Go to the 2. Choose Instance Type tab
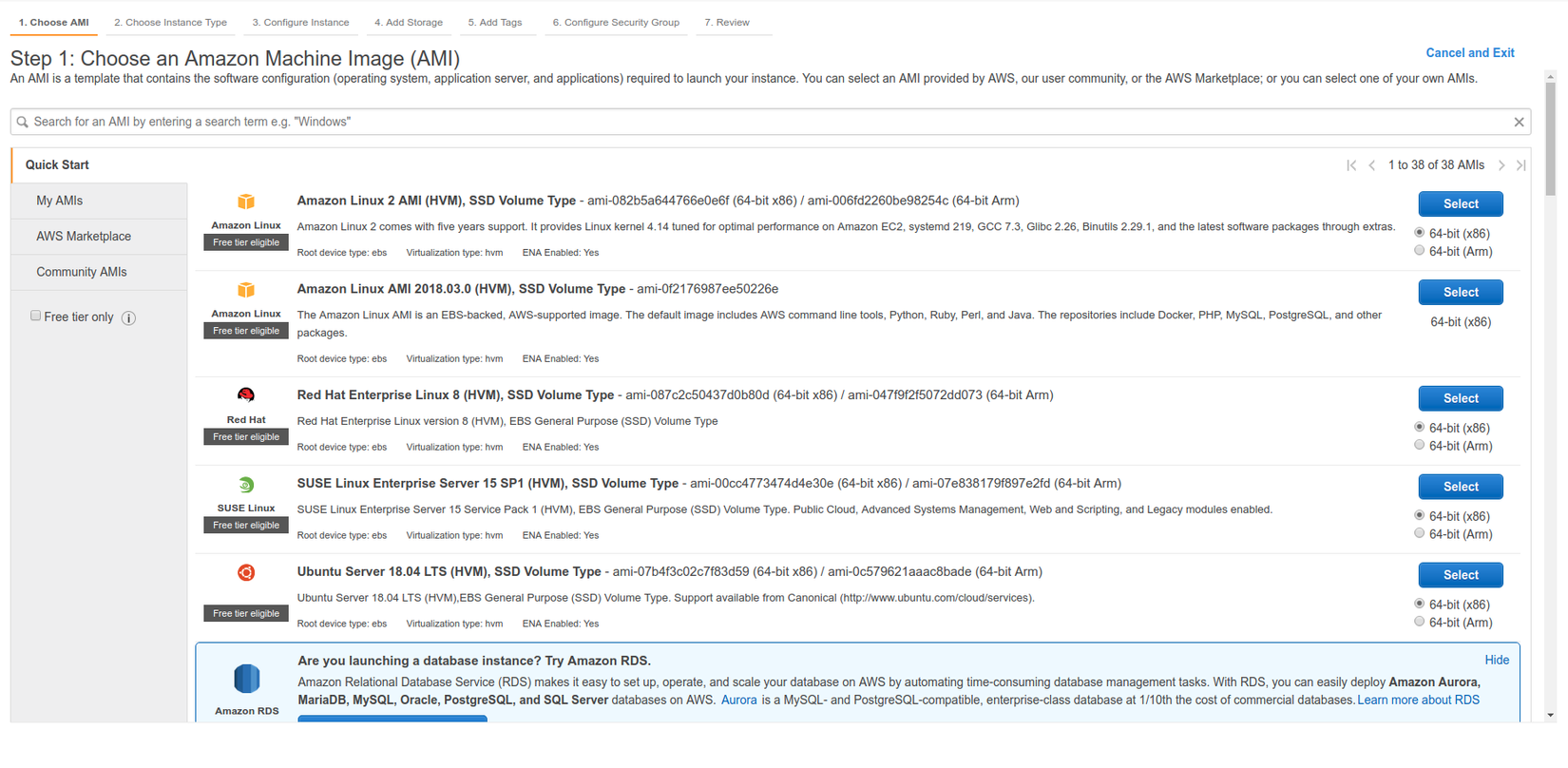The image size is (1568, 768). [171, 23]
